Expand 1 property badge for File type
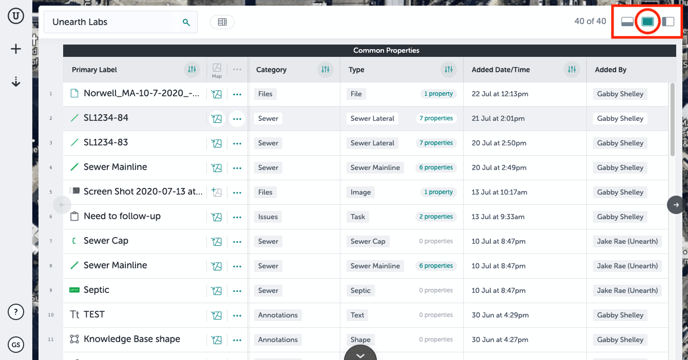Viewport: 688px width, 360px height. tap(438, 94)
